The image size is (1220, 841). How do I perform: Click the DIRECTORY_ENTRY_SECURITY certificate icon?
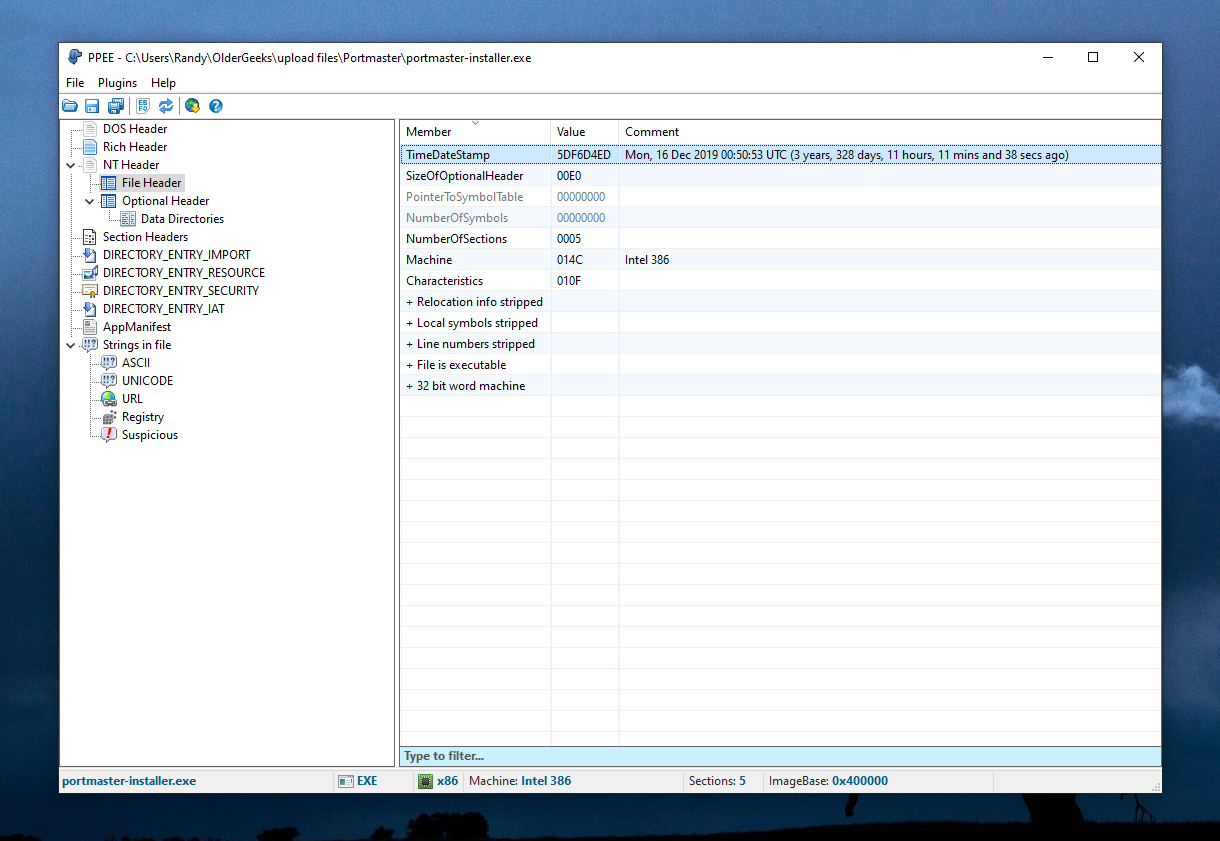[x=90, y=291]
